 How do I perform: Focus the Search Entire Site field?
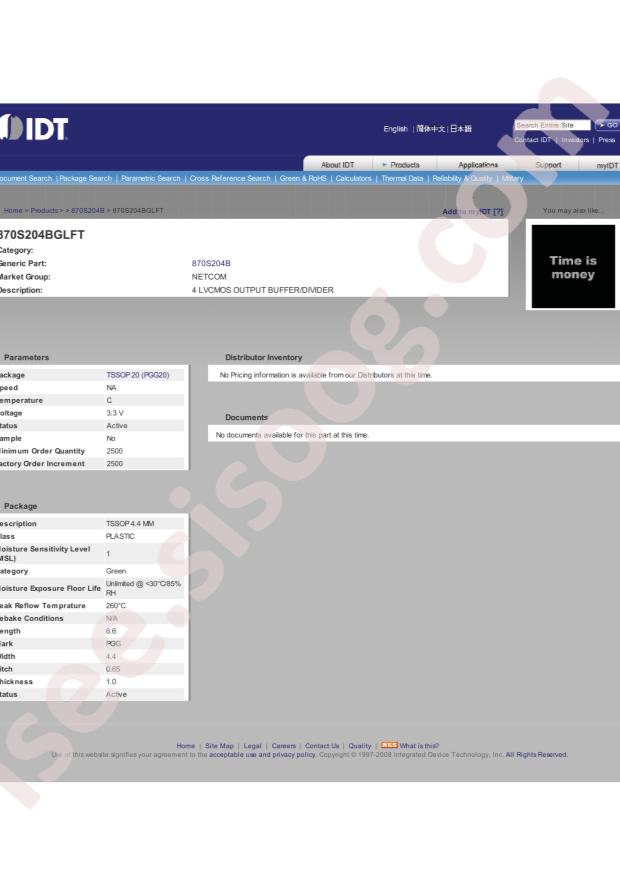click(552, 125)
